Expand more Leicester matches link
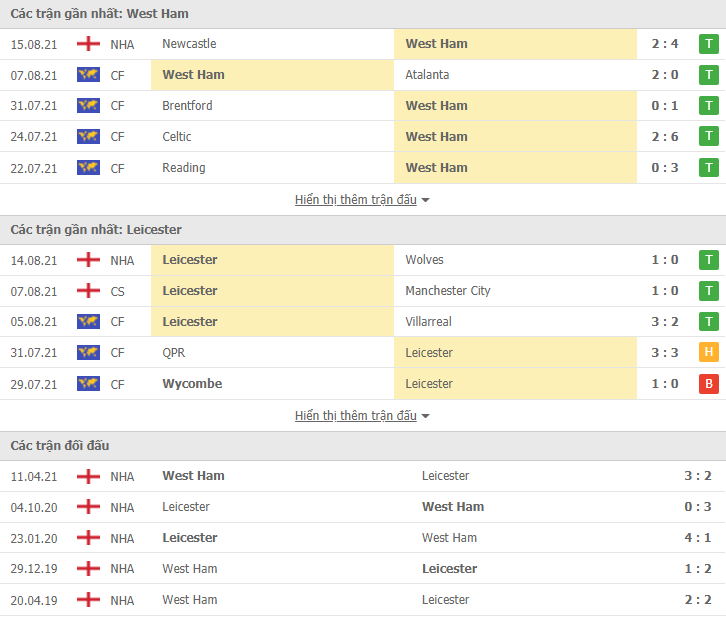Viewport: 726px width, 617px height. [x=356, y=416]
